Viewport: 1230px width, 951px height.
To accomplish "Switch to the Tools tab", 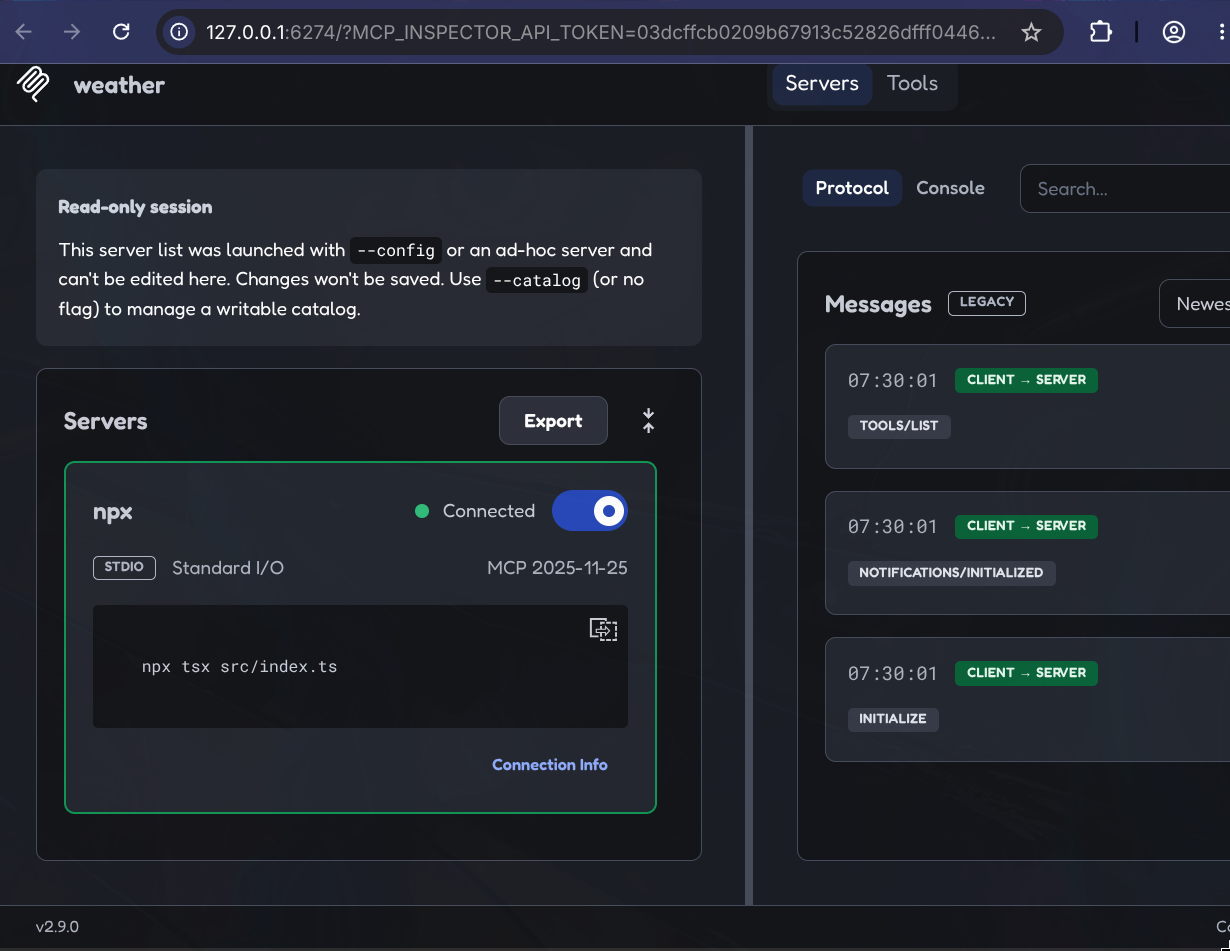I will pos(913,83).
